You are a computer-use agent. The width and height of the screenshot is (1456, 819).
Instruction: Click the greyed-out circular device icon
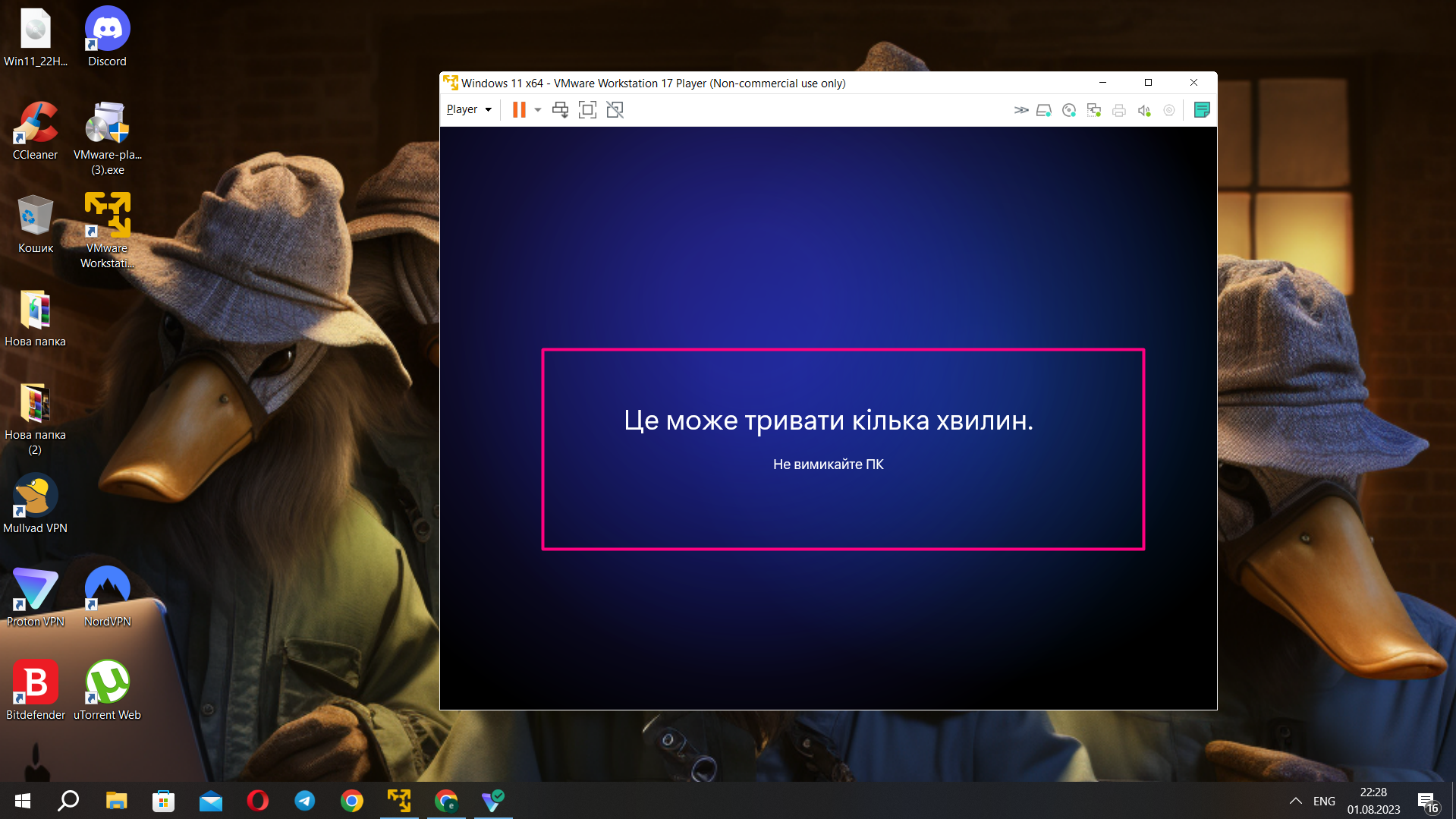[x=1169, y=110]
